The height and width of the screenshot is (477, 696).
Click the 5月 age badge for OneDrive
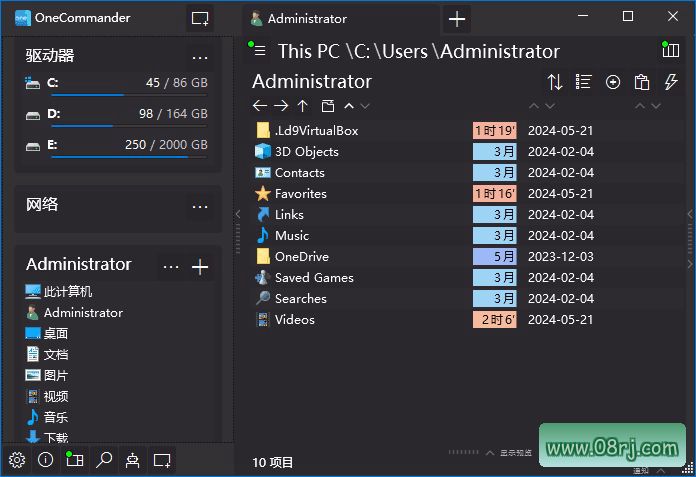coord(494,256)
